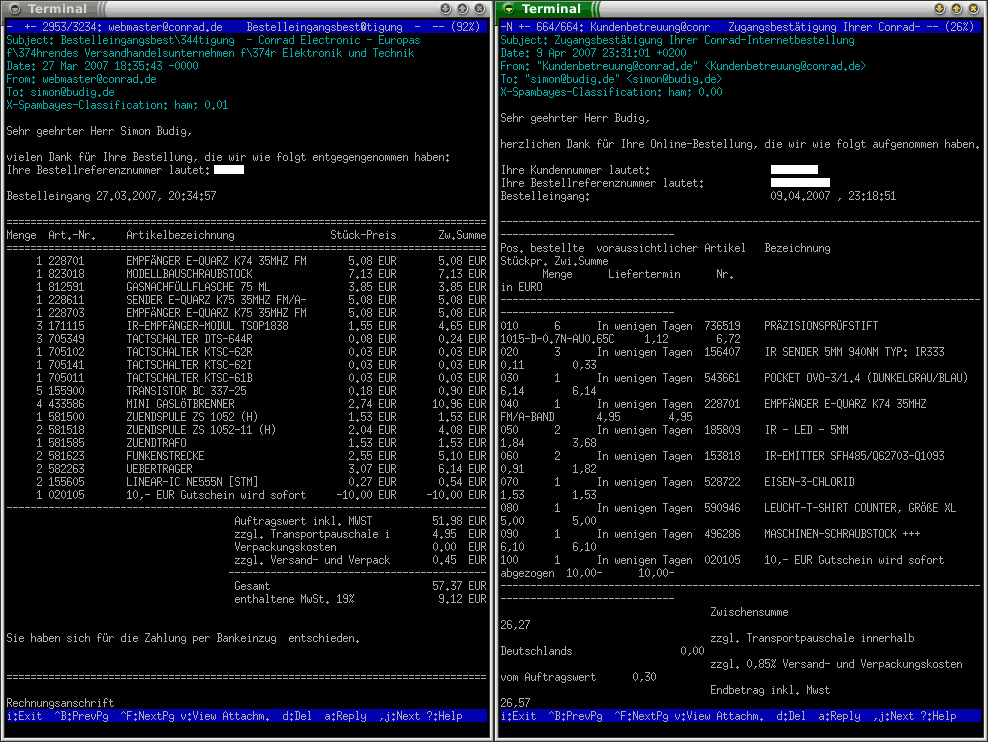Image resolution: width=988 pixels, height=742 pixels.
Task: Click 'PRÄZISIONSPRÜFSTIFT' in right terminal
Action: (821, 326)
